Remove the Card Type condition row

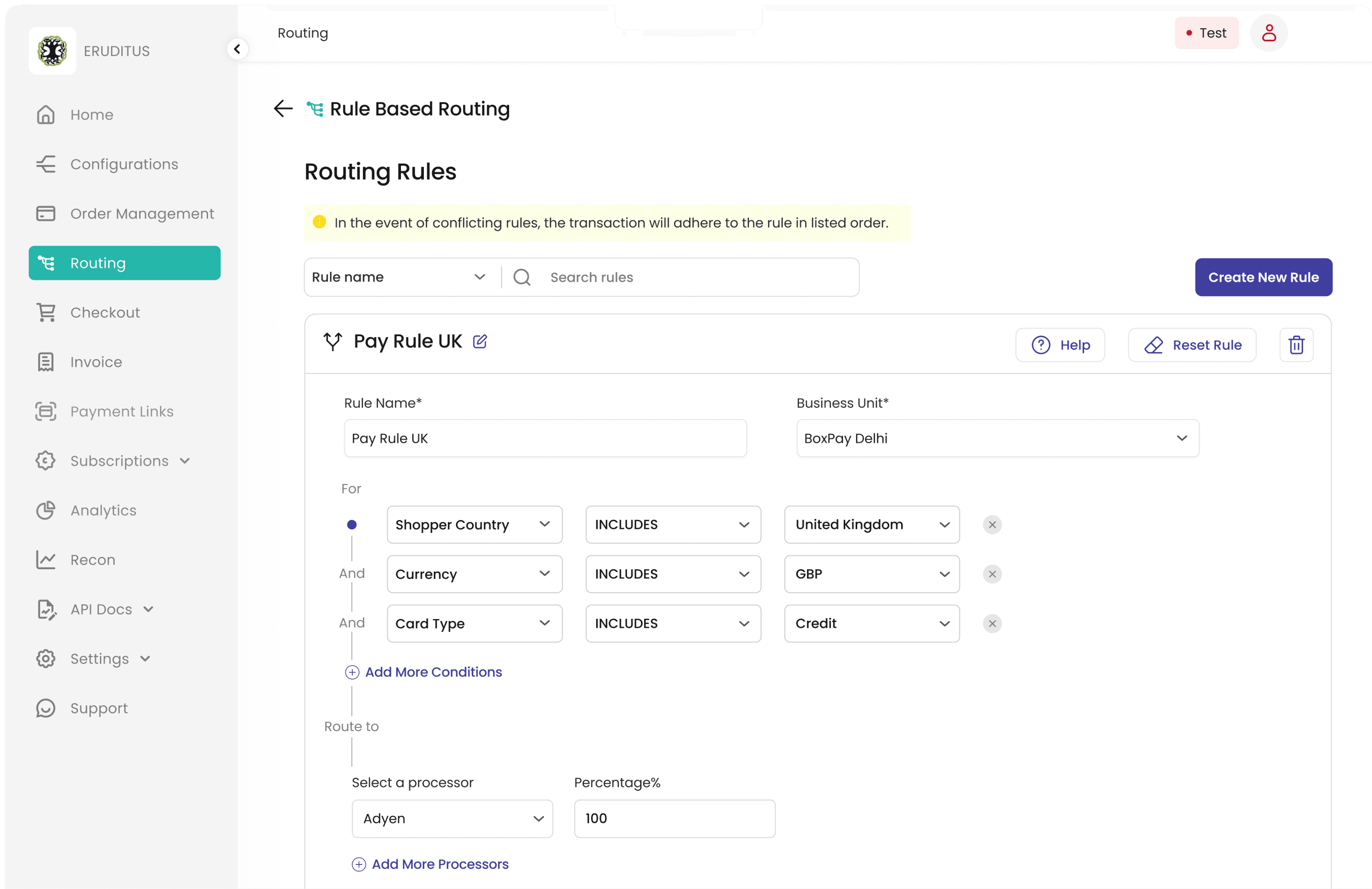pos(992,623)
